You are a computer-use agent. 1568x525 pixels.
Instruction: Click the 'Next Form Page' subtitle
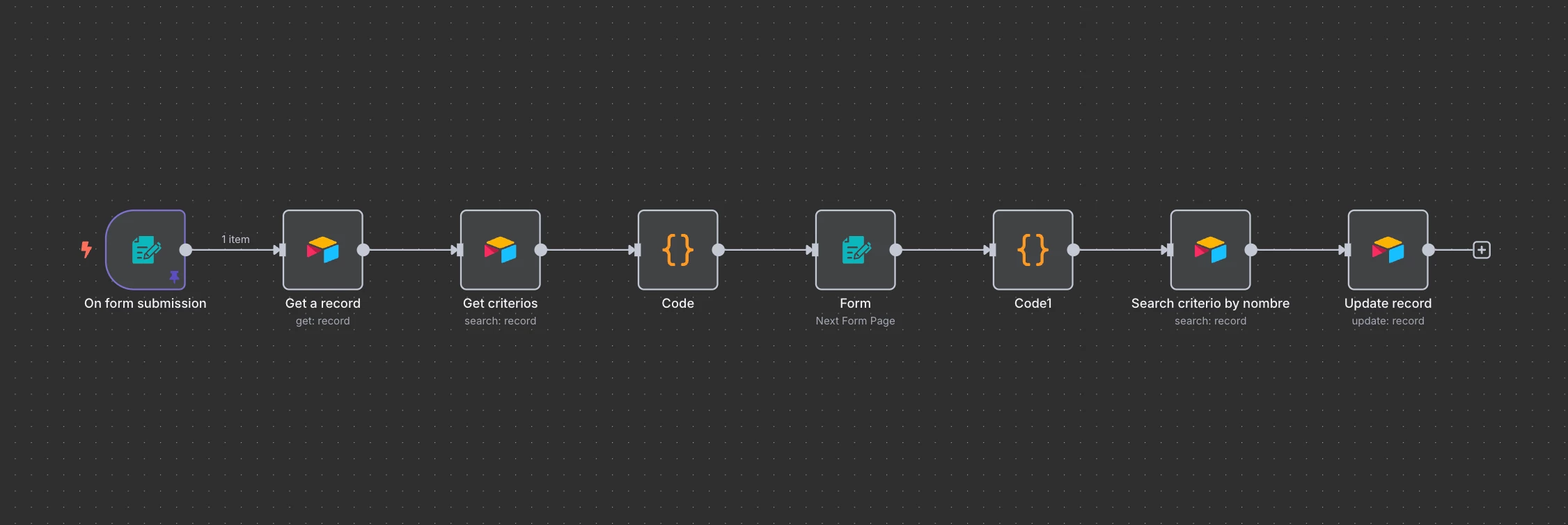pyautogui.click(x=856, y=321)
